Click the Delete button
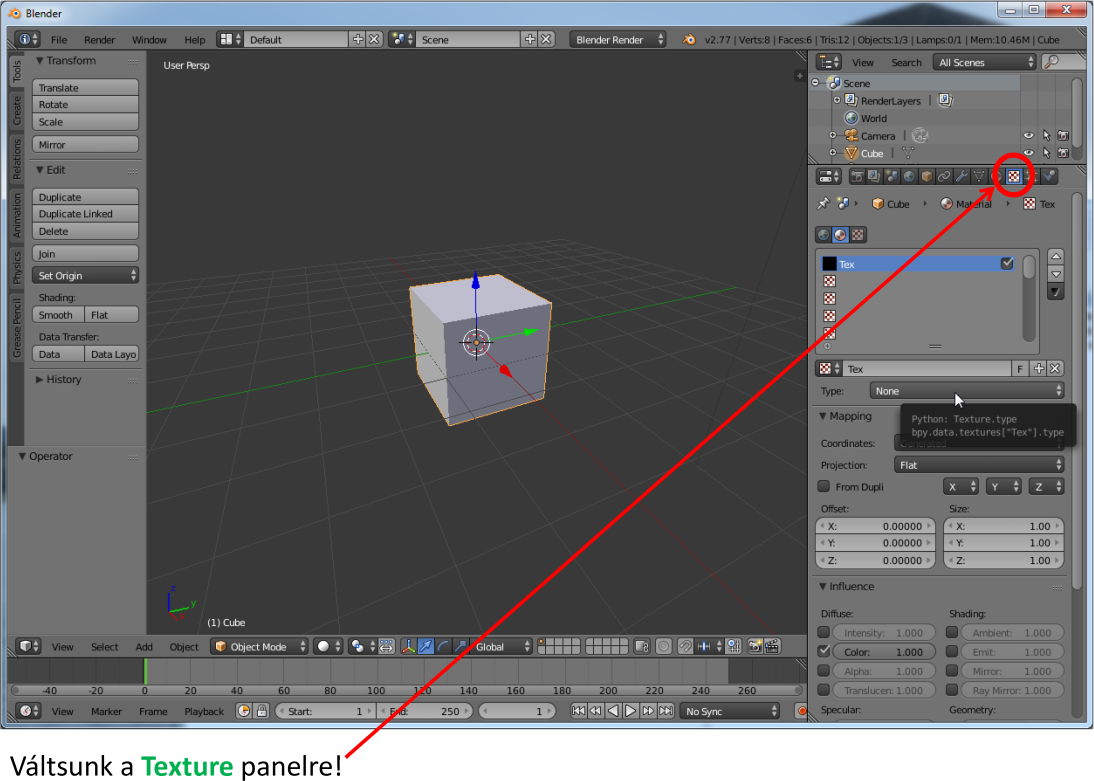The image size is (1094, 781). pyautogui.click(x=85, y=231)
